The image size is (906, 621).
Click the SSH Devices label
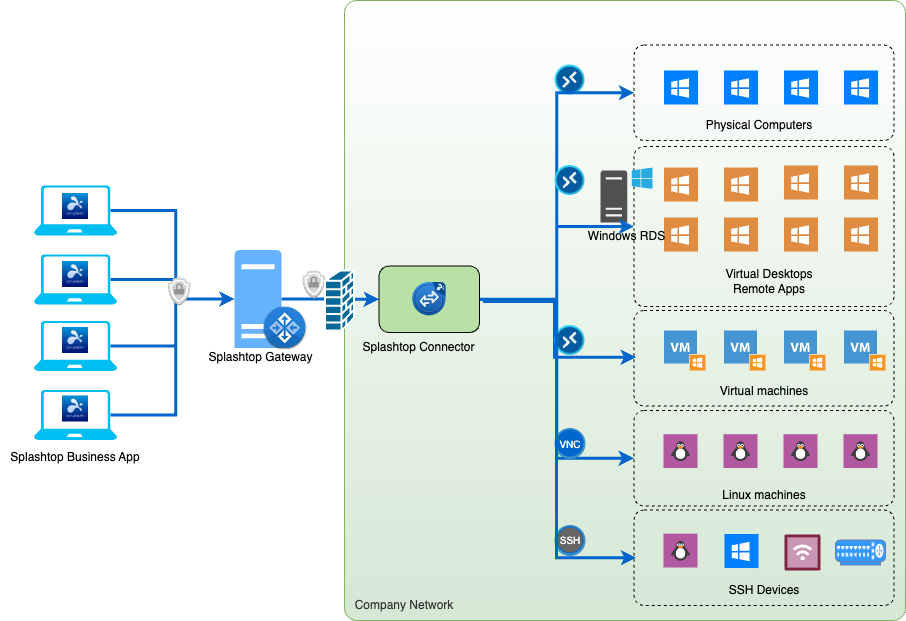[764, 590]
